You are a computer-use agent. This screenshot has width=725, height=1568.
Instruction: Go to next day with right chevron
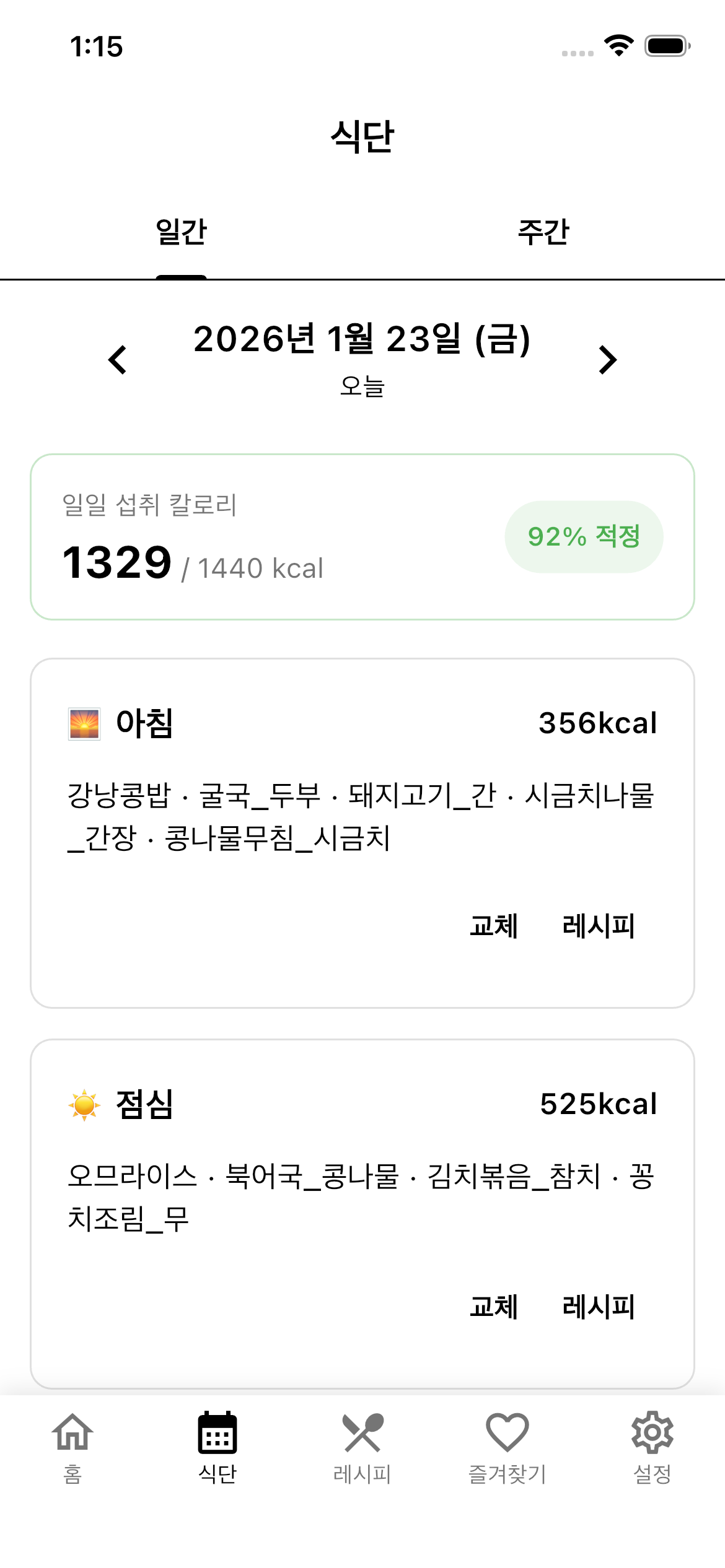coord(608,360)
